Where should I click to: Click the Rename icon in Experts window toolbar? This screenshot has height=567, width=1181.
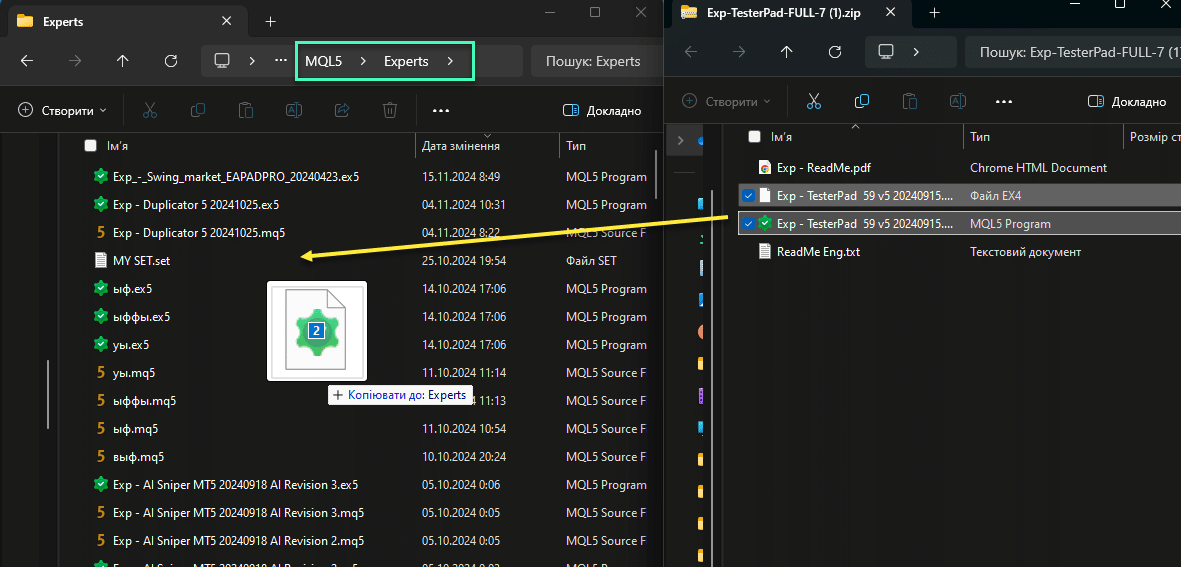[x=294, y=110]
